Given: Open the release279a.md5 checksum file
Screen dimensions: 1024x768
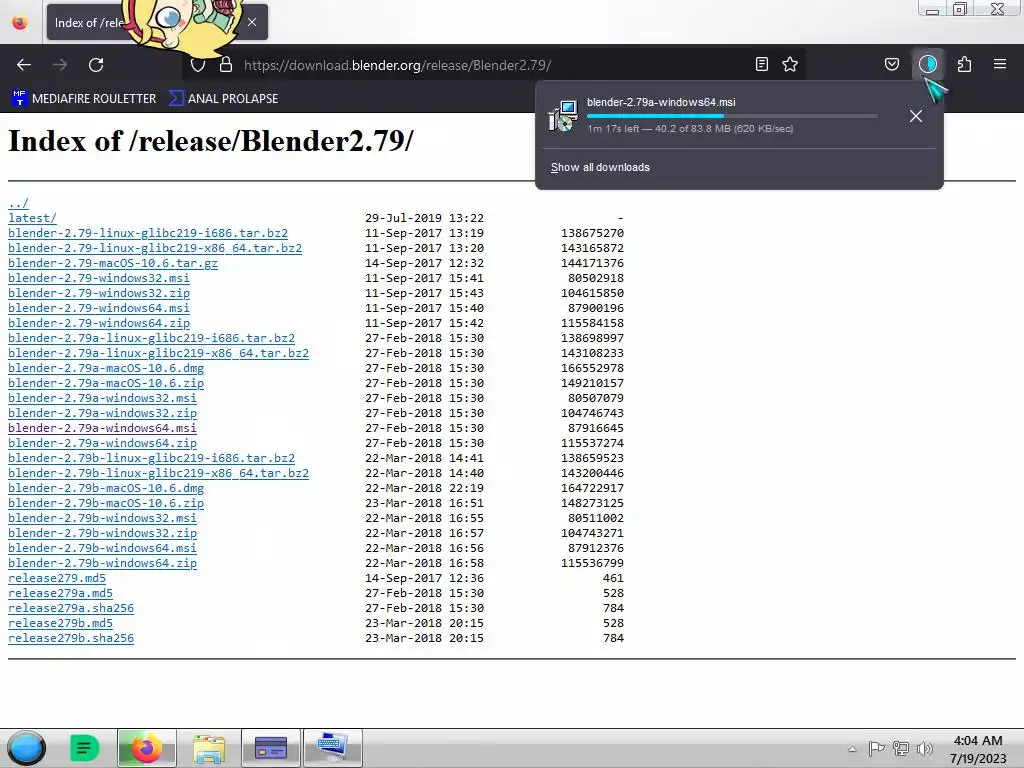Looking at the screenshot, I should 60,594.
